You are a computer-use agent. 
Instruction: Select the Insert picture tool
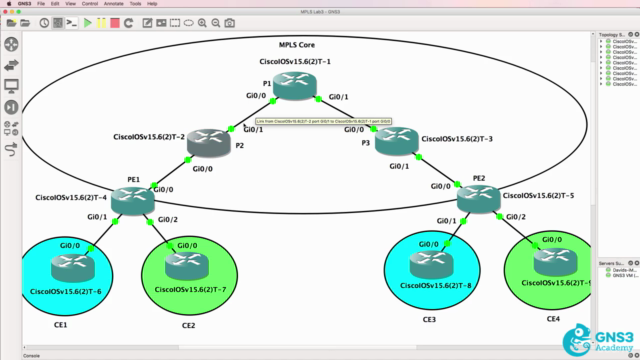(161, 23)
